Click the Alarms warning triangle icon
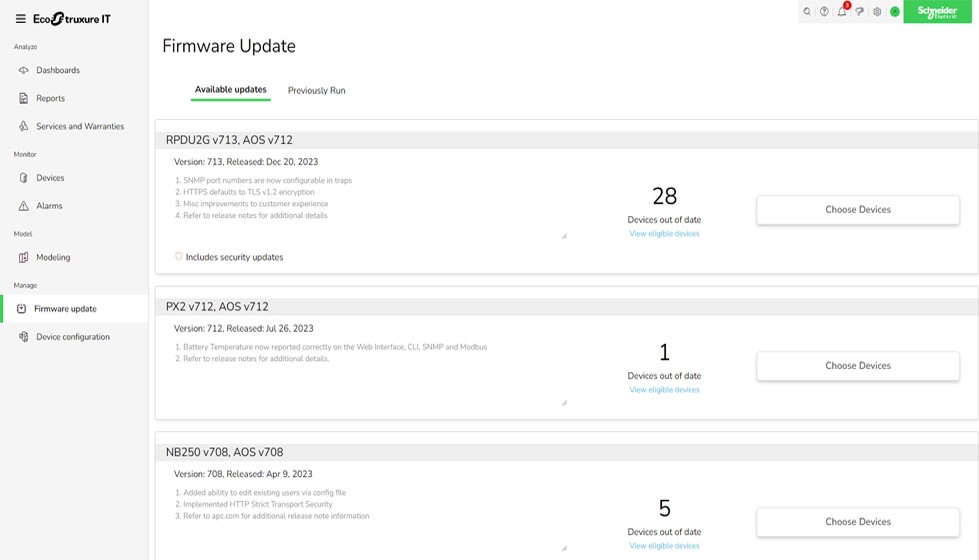979x560 pixels. [24, 206]
